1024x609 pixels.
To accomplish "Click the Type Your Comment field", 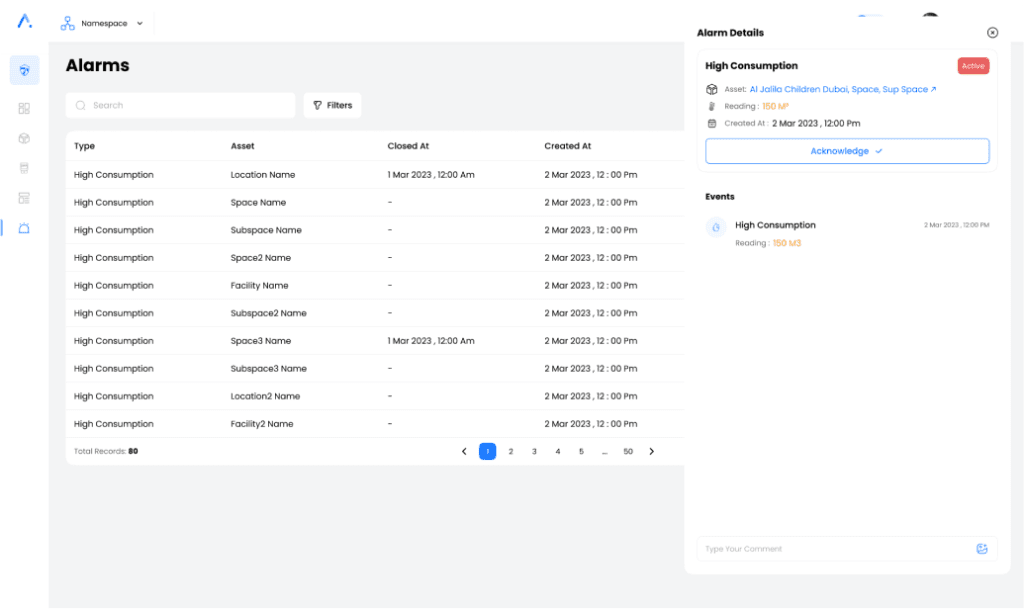I will click(835, 548).
